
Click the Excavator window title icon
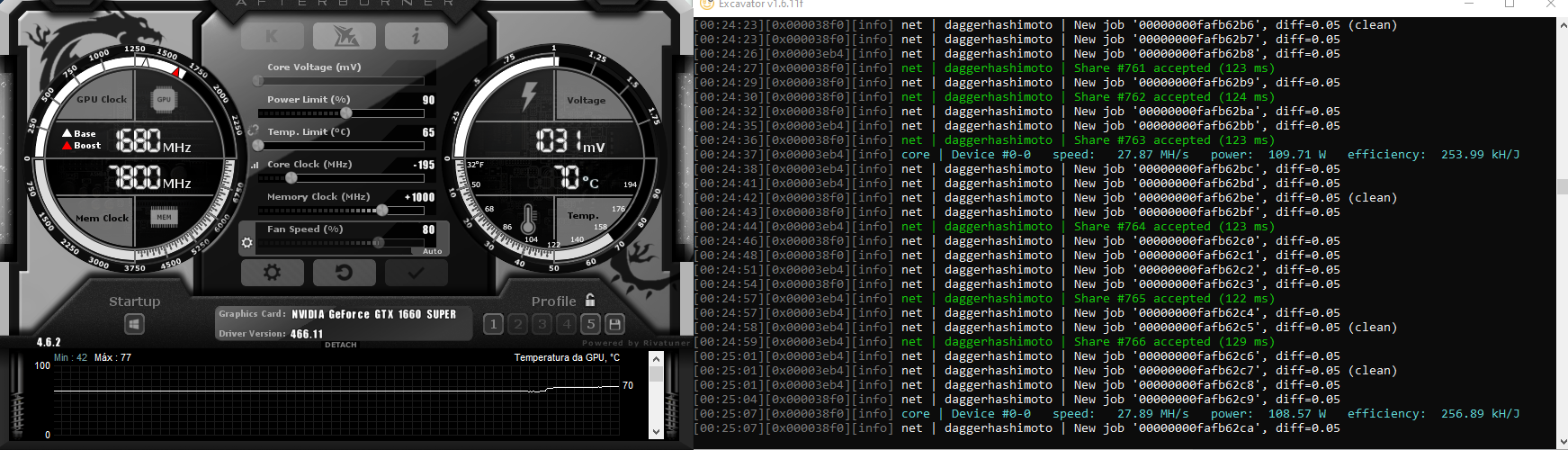point(707,4)
